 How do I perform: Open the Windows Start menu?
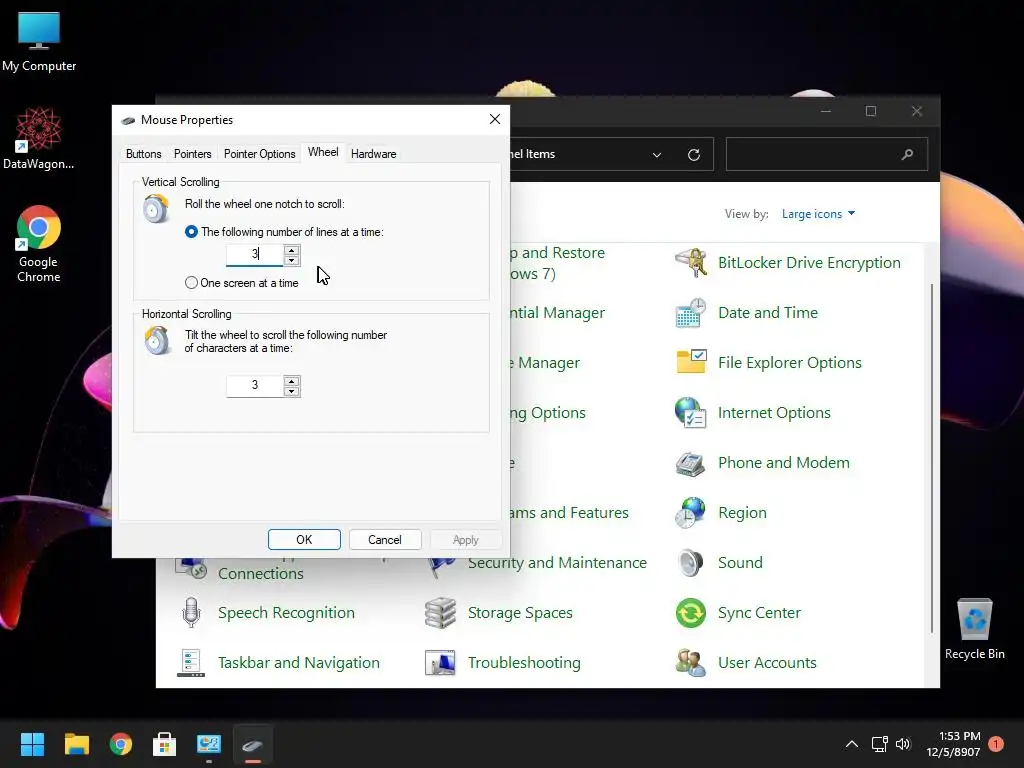pyautogui.click(x=32, y=744)
